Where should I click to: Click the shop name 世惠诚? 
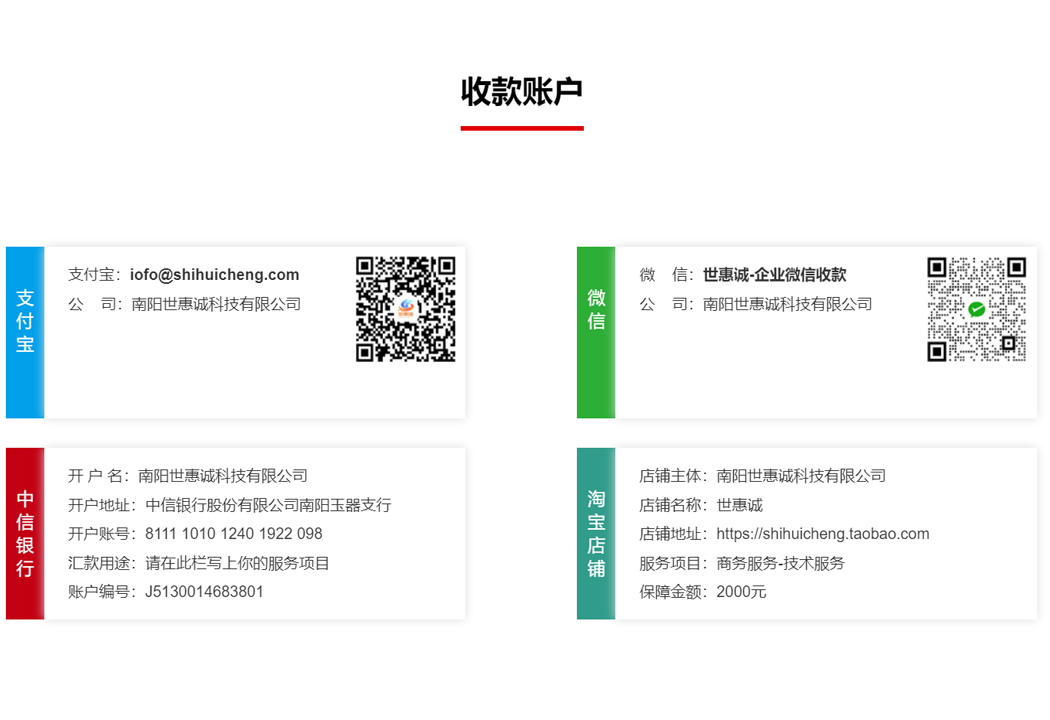(x=739, y=505)
